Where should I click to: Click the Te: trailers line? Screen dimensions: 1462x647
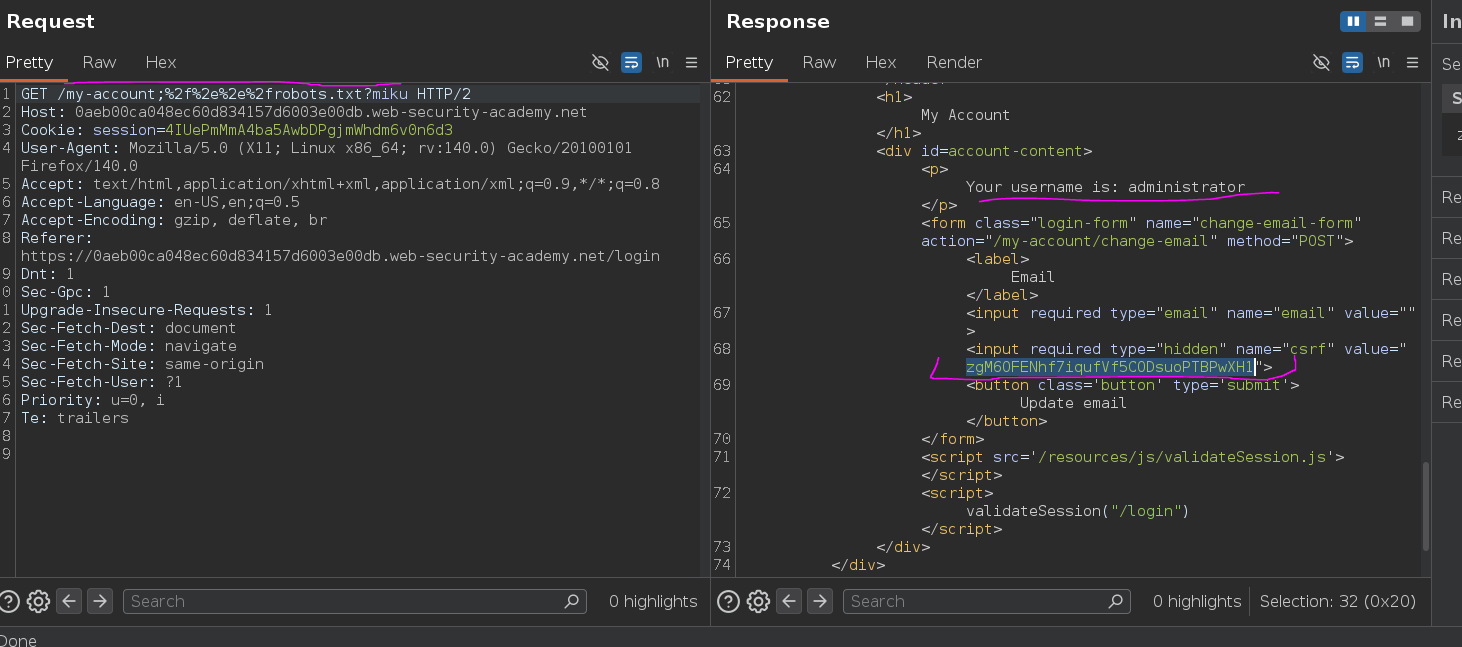tap(74, 418)
